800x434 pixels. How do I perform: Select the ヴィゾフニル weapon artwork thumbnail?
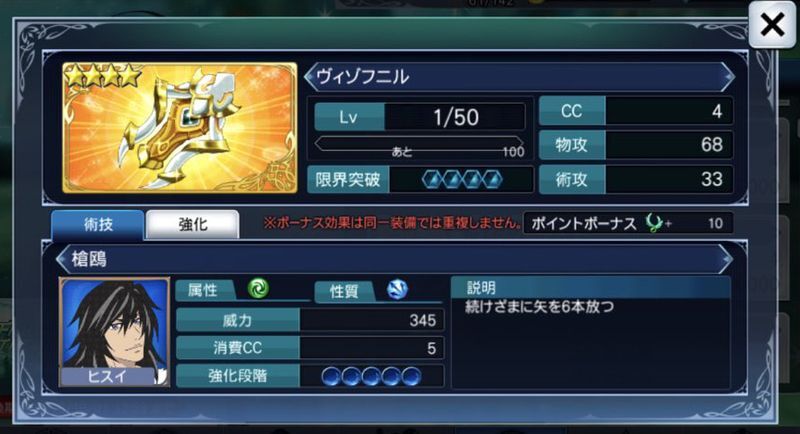[180, 127]
